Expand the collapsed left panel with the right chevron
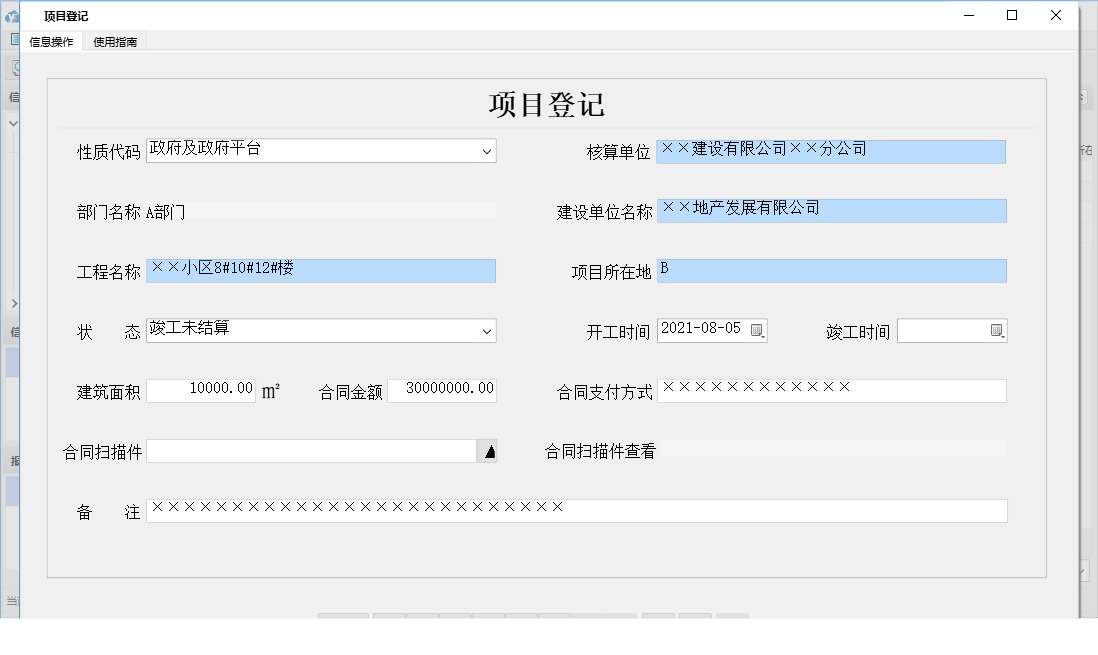The height and width of the screenshot is (655, 1098). pos(13,303)
